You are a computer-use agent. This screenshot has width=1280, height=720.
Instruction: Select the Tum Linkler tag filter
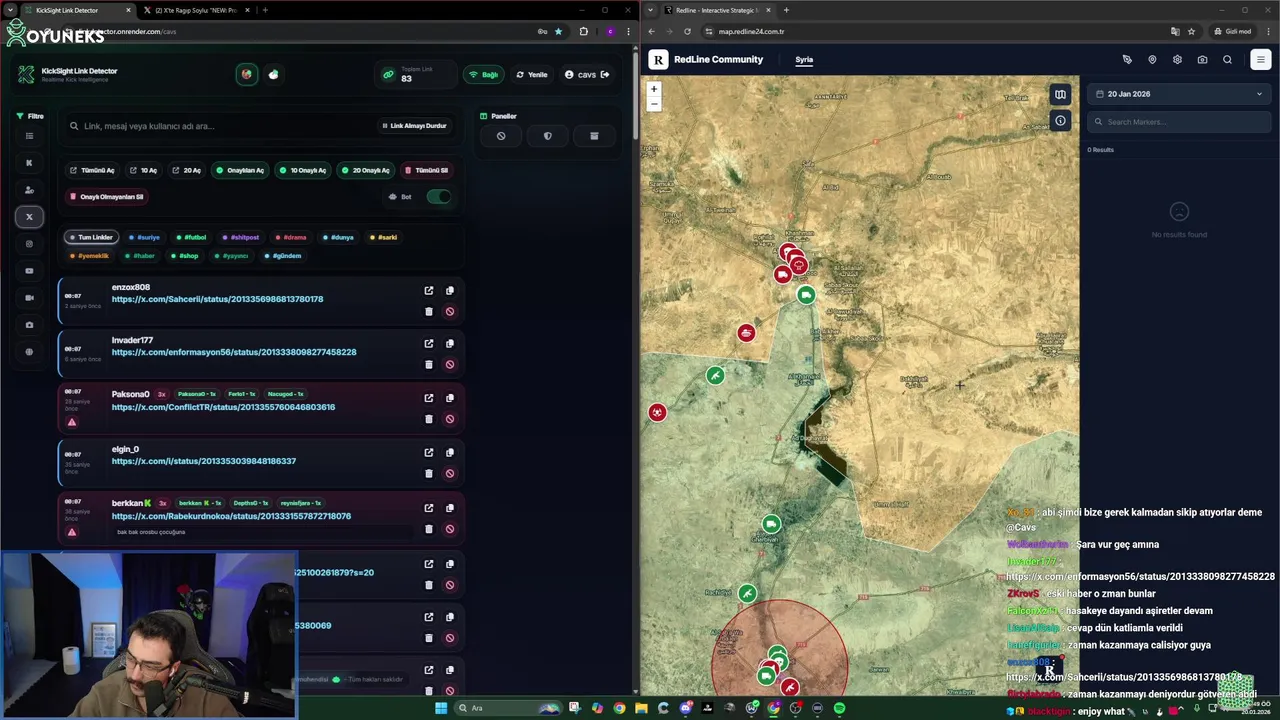[x=91, y=237]
